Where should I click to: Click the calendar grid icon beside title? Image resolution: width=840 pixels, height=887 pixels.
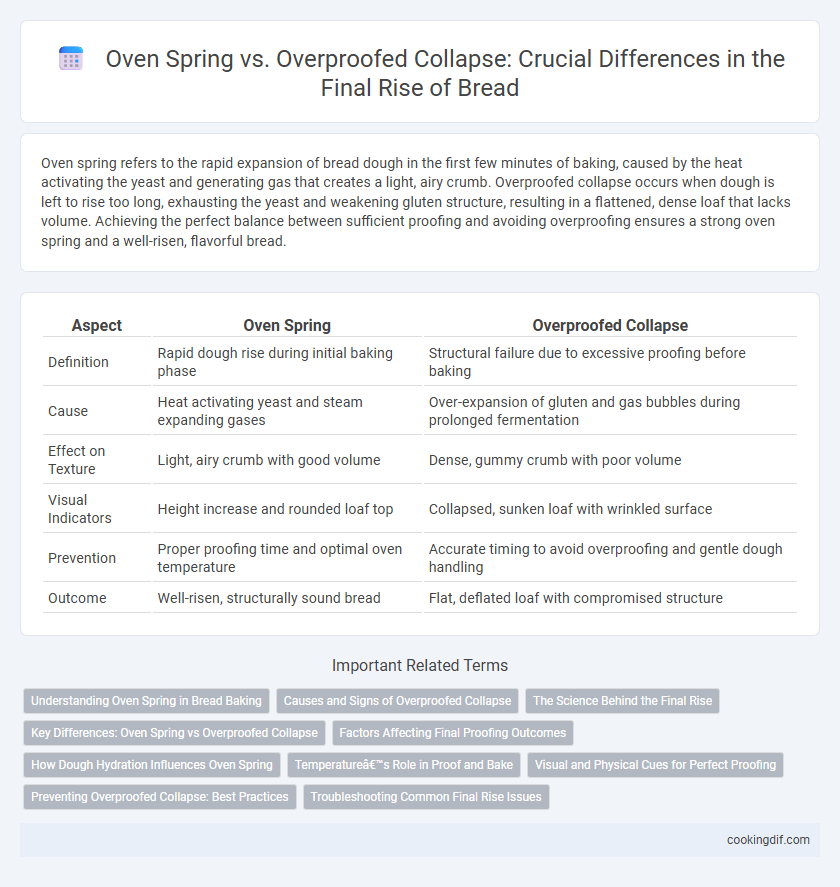click(x=71, y=59)
